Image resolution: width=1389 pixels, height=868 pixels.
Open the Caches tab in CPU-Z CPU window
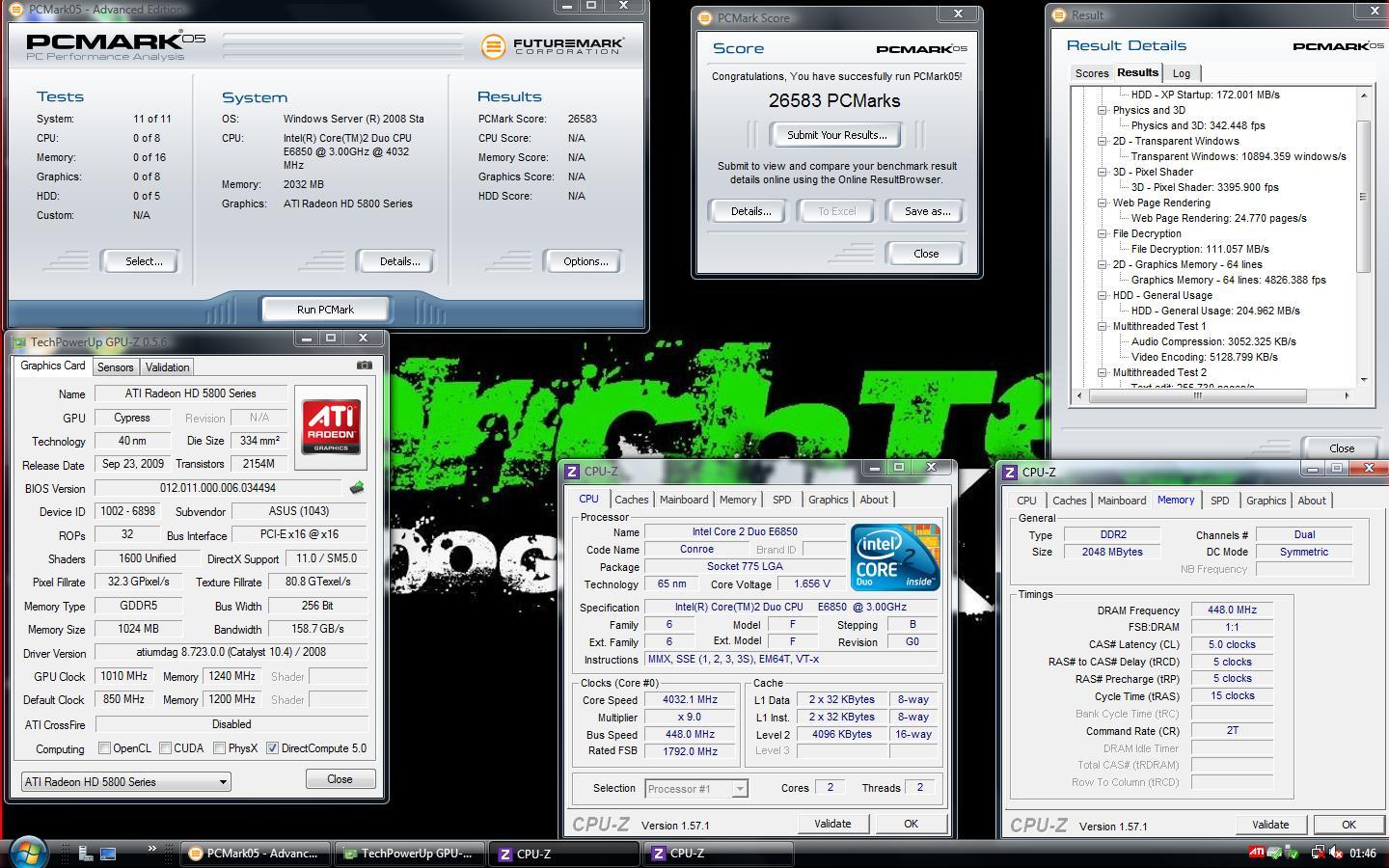[632, 500]
